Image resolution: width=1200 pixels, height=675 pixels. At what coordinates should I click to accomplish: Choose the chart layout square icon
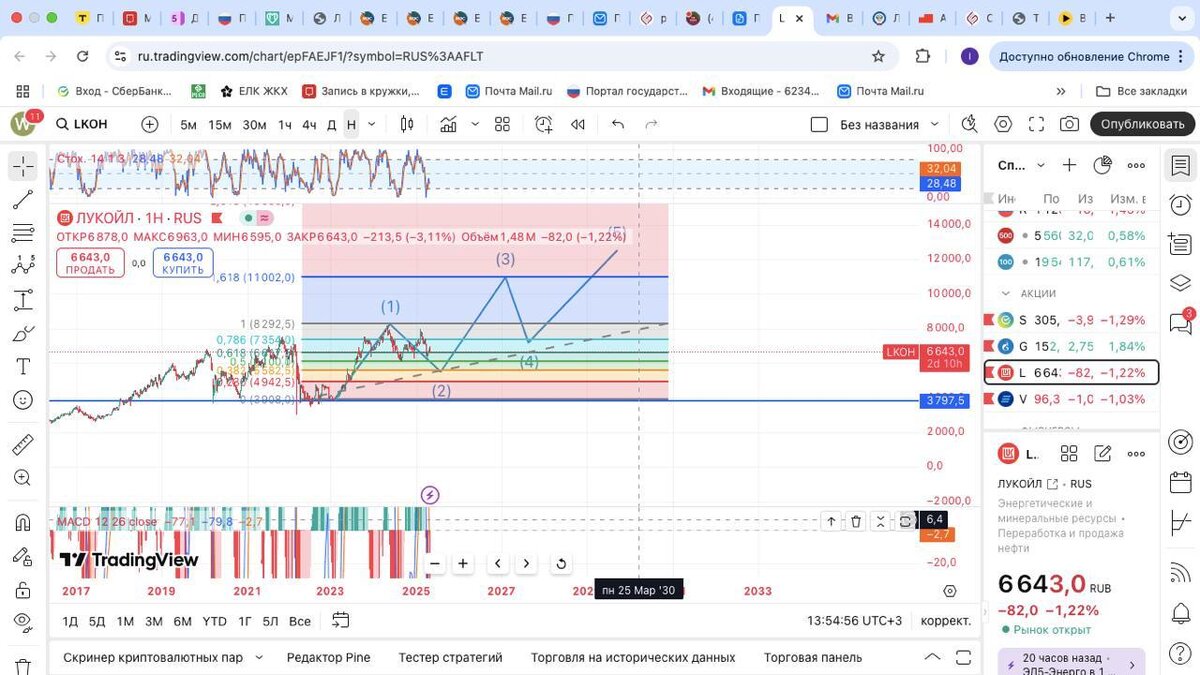(819, 125)
